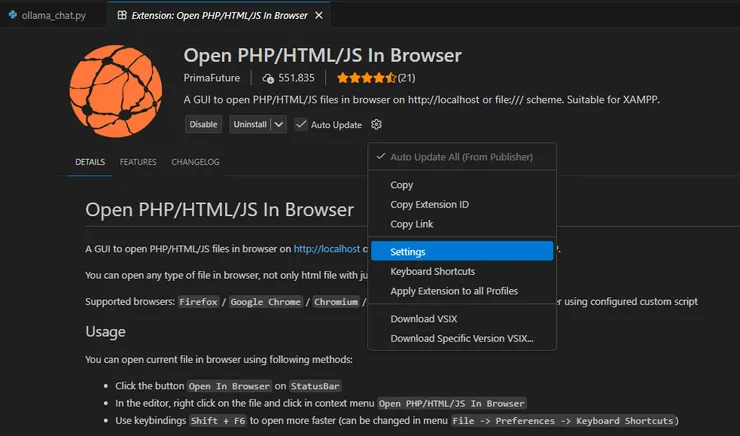Open the DETAILS tab

pyautogui.click(x=90, y=162)
